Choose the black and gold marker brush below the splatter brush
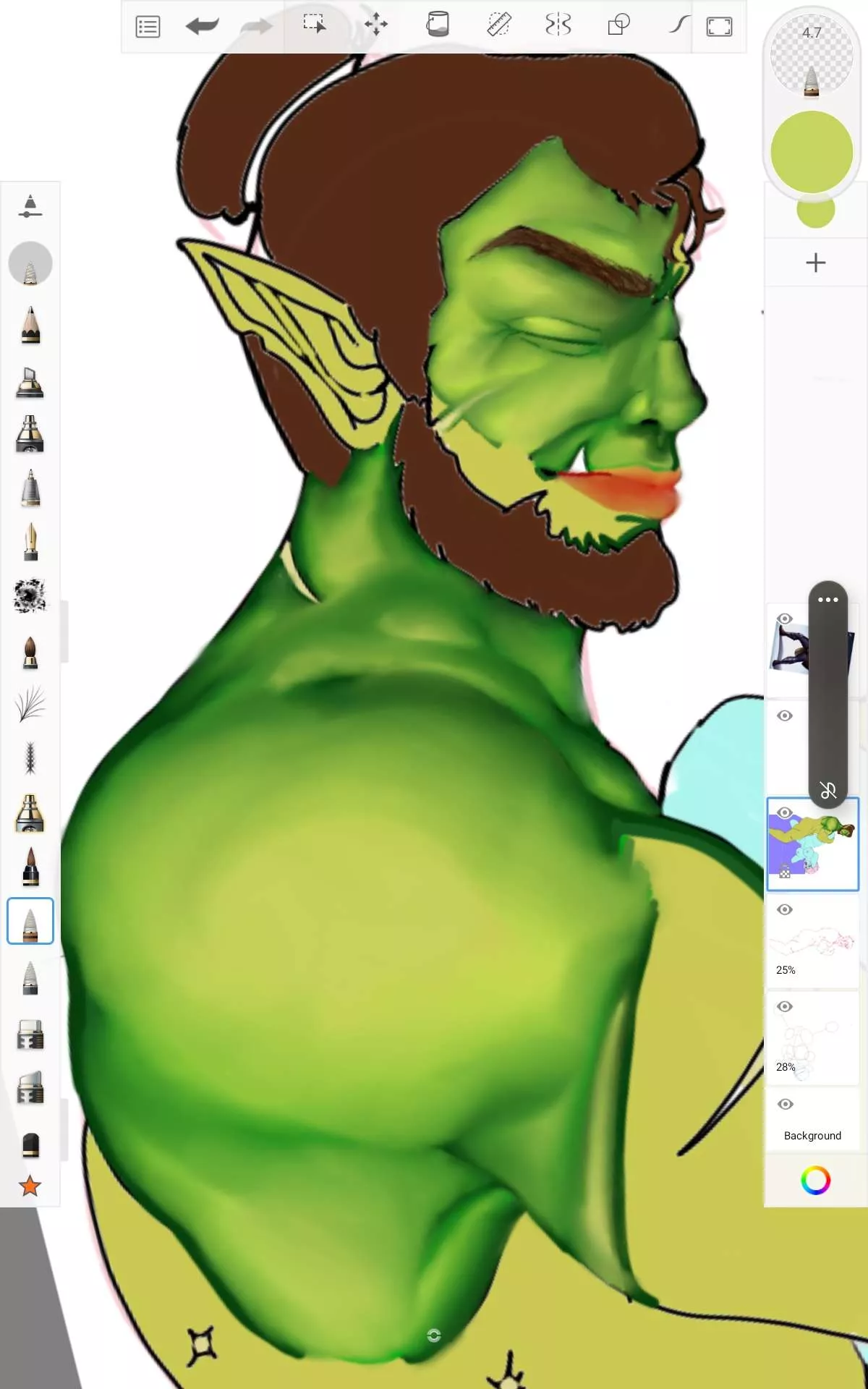The width and height of the screenshot is (868, 1389). pos(30,812)
